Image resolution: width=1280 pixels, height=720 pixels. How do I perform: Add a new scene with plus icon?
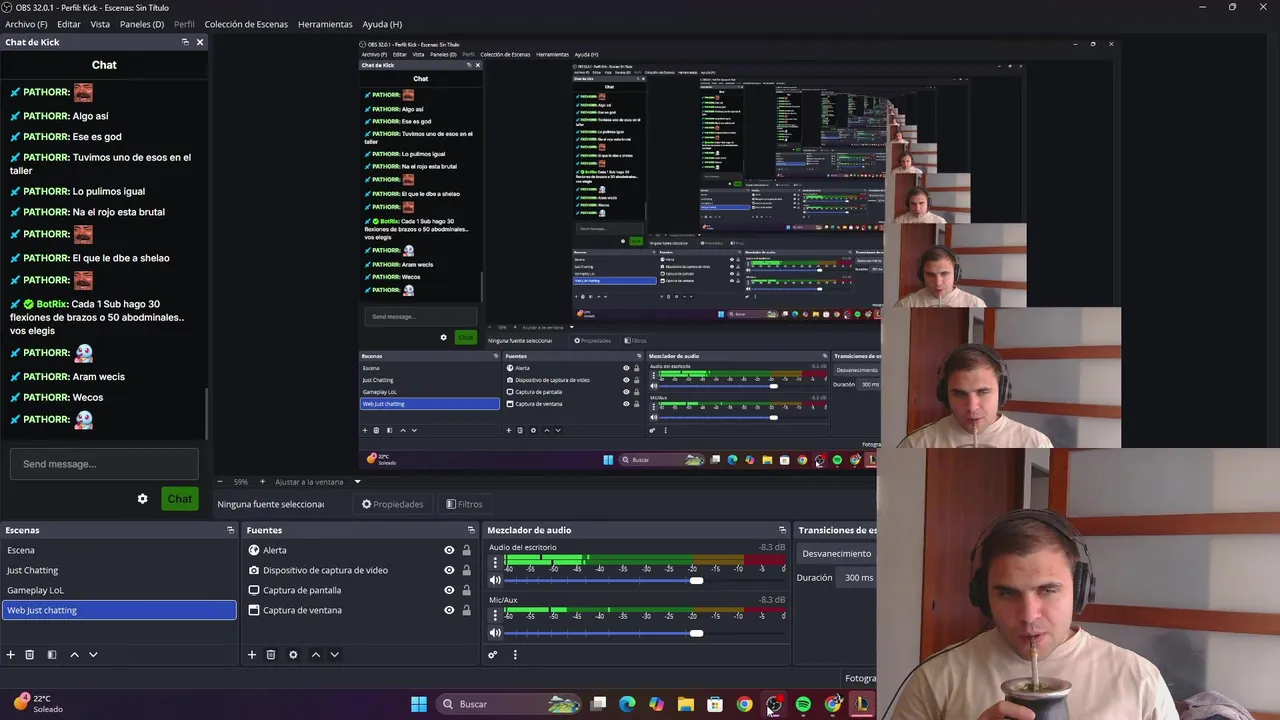pyautogui.click(x=11, y=655)
